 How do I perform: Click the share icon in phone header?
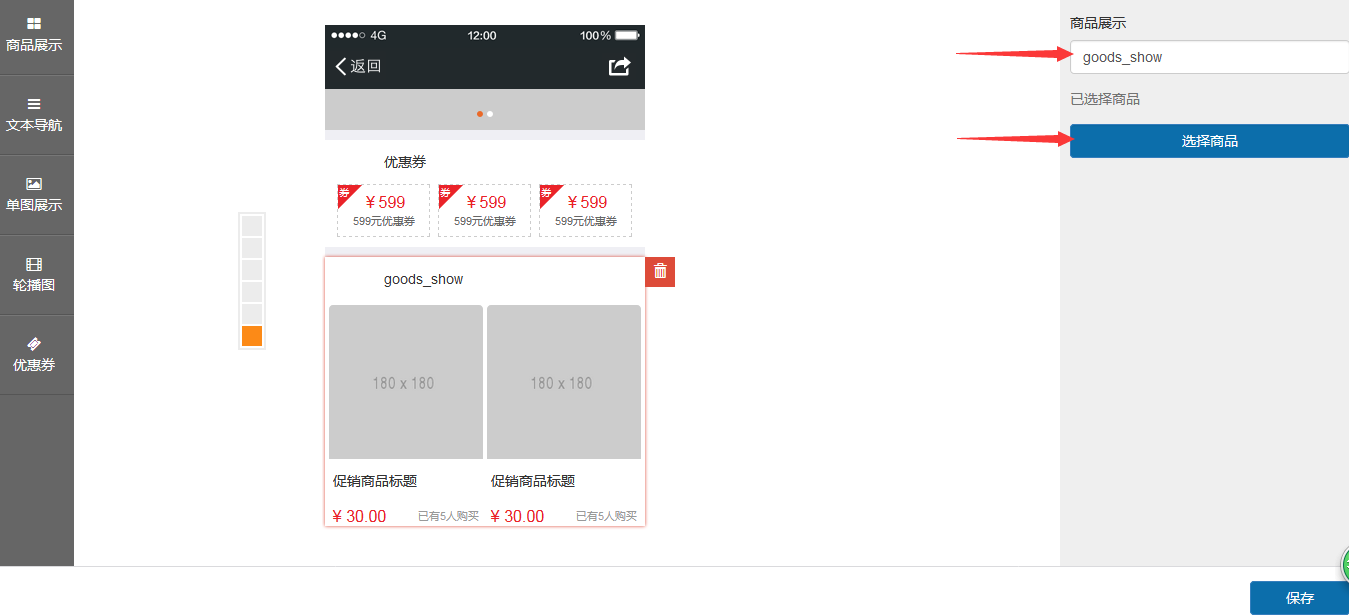(x=620, y=66)
